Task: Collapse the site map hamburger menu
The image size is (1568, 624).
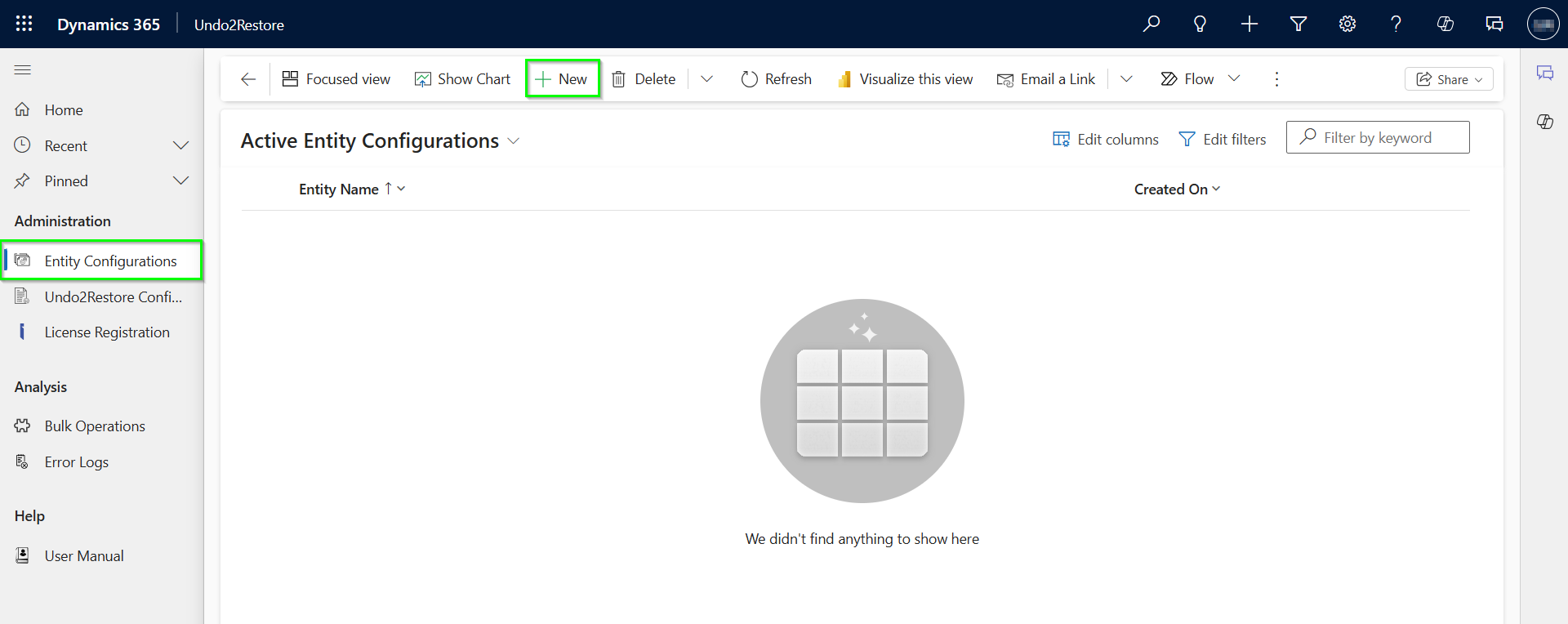Action: pyautogui.click(x=23, y=70)
